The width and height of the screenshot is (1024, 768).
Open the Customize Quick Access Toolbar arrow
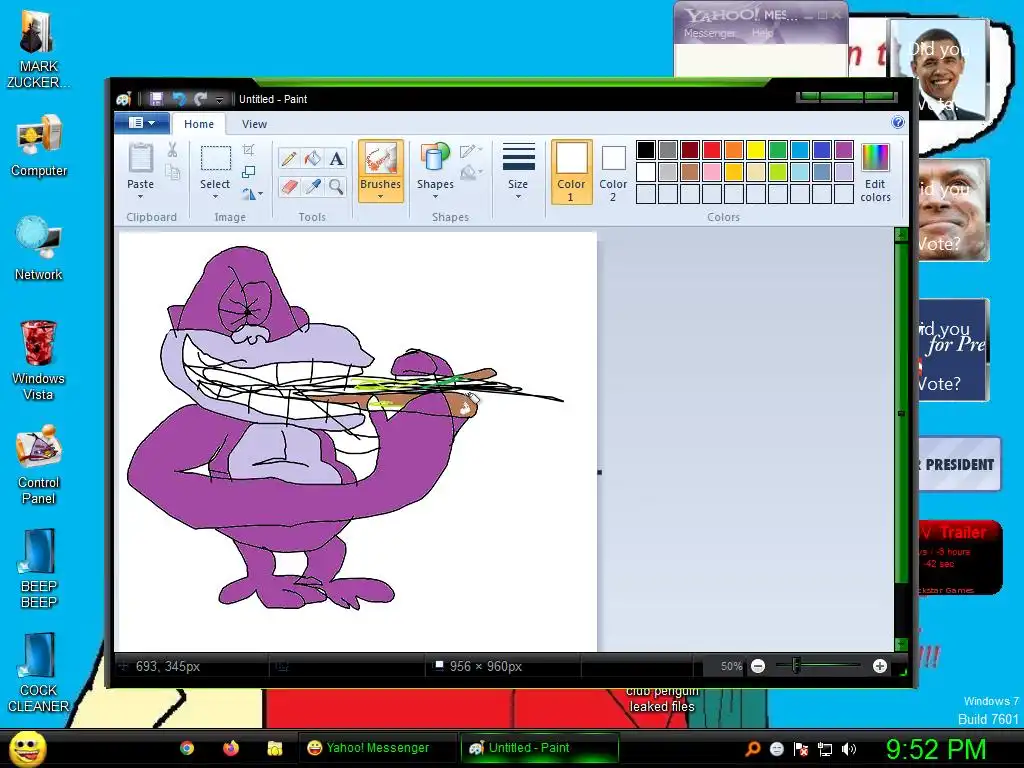pos(219,99)
